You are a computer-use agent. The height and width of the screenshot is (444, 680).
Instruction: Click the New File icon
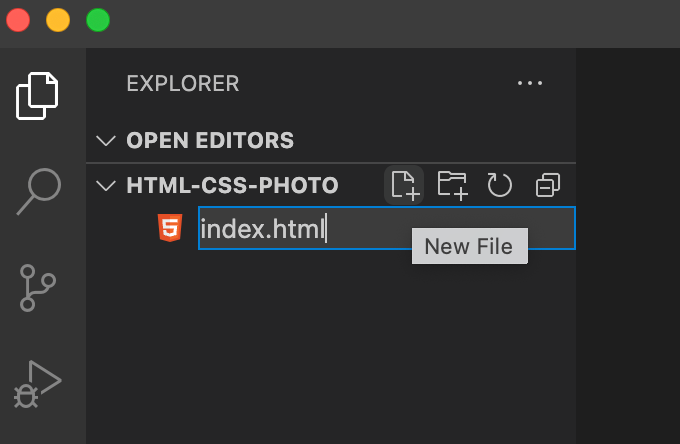tap(404, 185)
